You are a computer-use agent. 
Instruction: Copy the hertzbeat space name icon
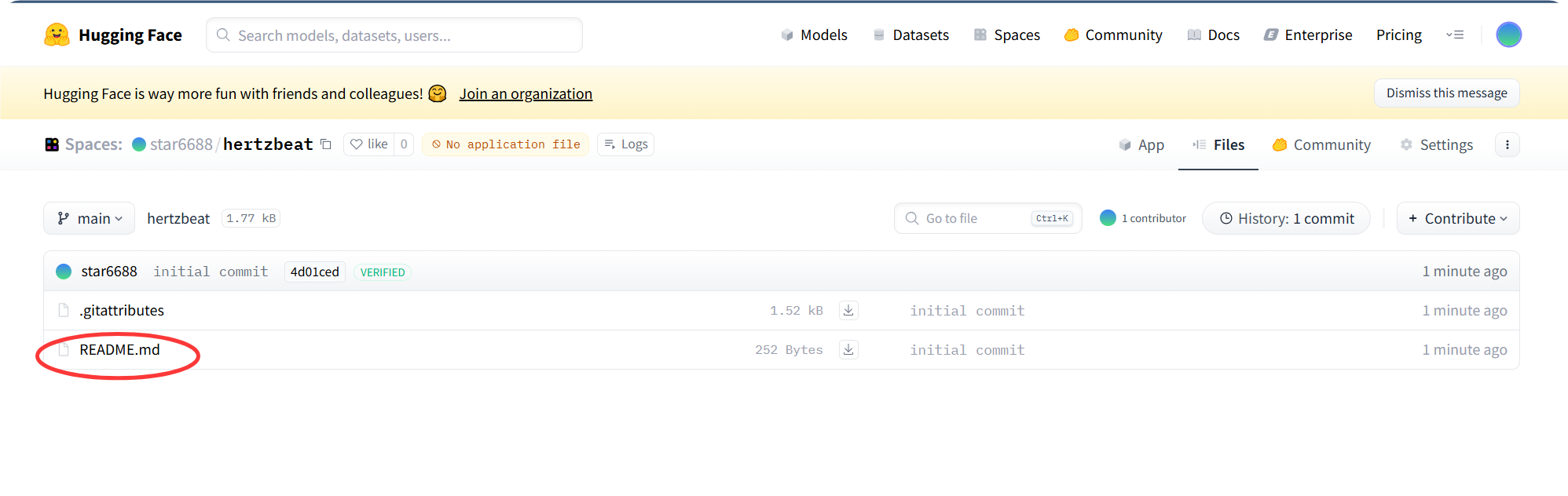(x=326, y=144)
